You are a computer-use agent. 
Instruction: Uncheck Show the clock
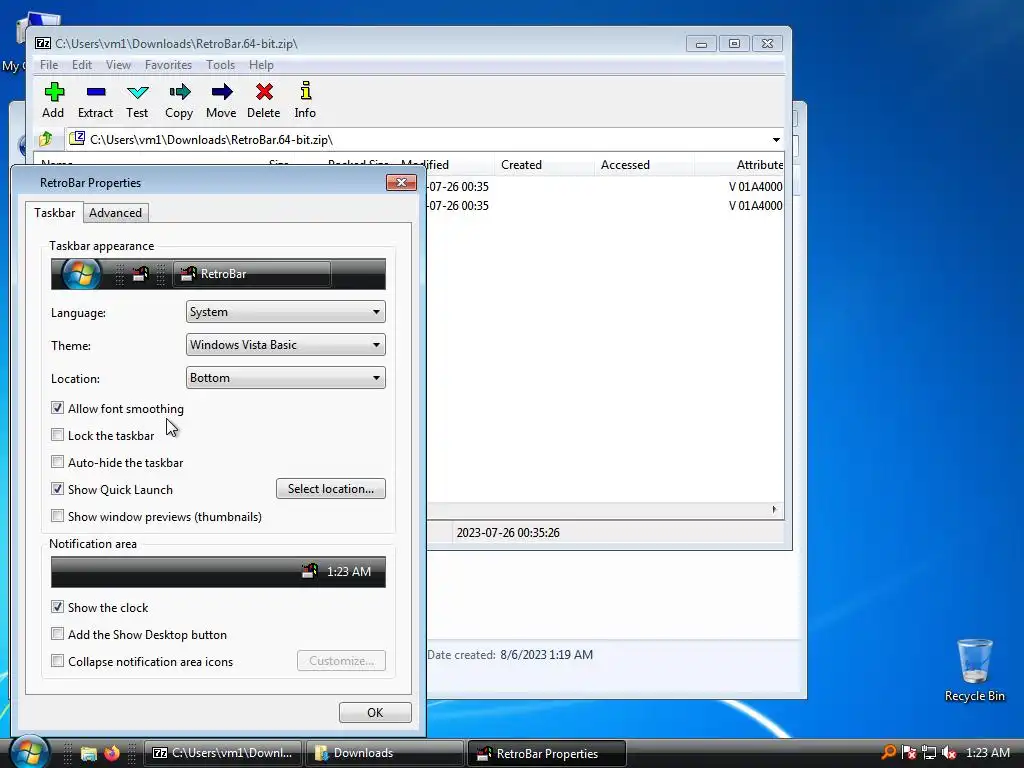tap(57, 607)
